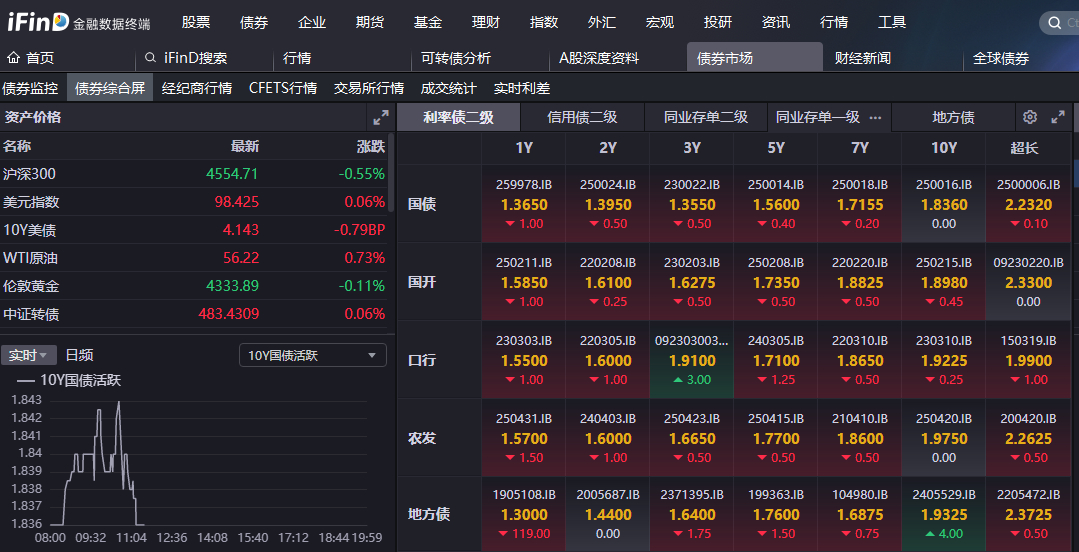Image resolution: width=1079 pixels, height=552 pixels.
Task: Click the 地方债 1Y cell 1905108.IB
Action: click(524, 513)
